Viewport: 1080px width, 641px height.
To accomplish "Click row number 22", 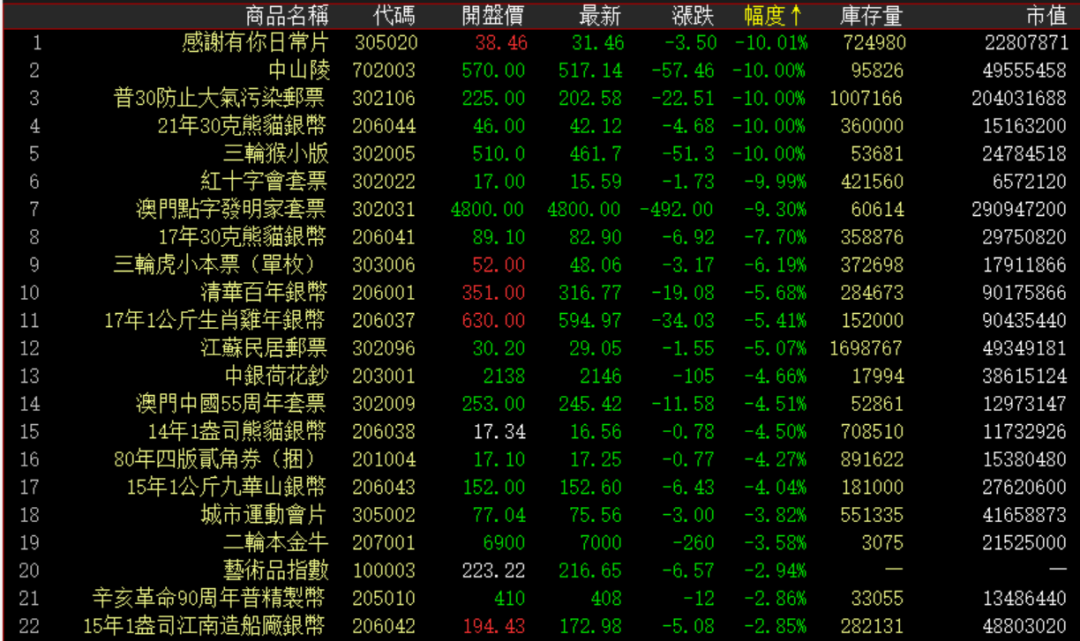I will coord(29,626).
